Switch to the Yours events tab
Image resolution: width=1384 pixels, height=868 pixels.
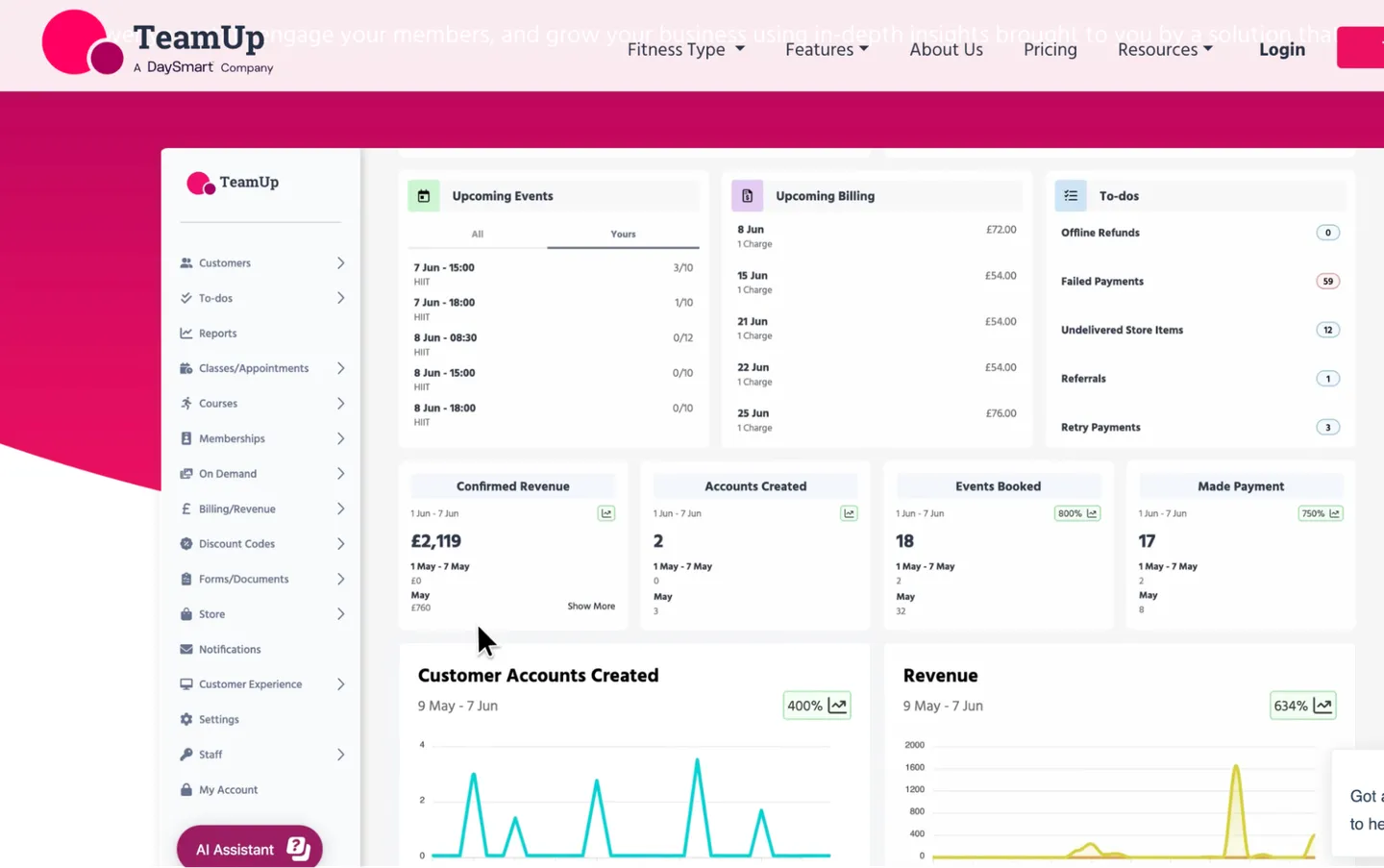[623, 234]
